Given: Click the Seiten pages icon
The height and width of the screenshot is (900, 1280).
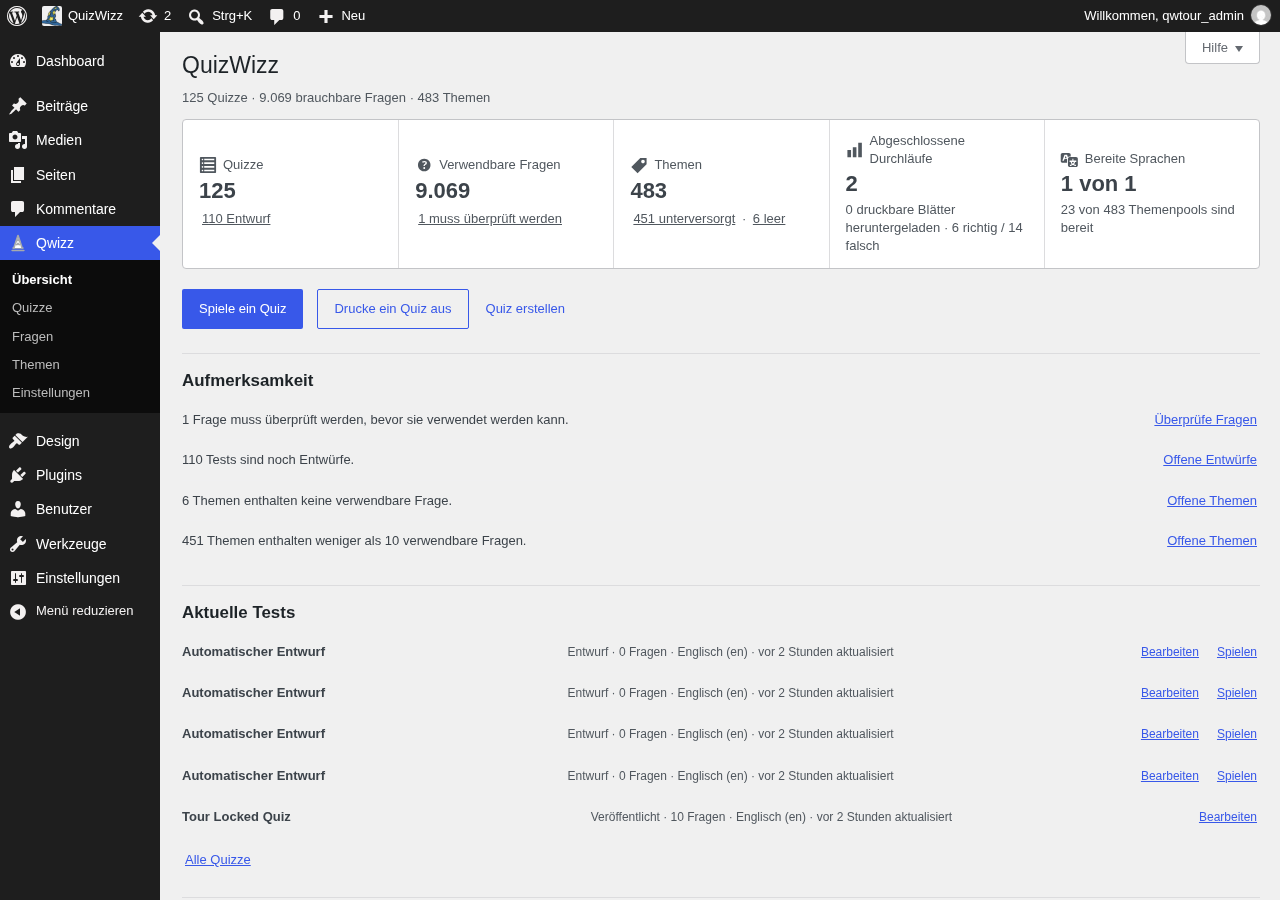Looking at the screenshot, I should click(18, 175).
